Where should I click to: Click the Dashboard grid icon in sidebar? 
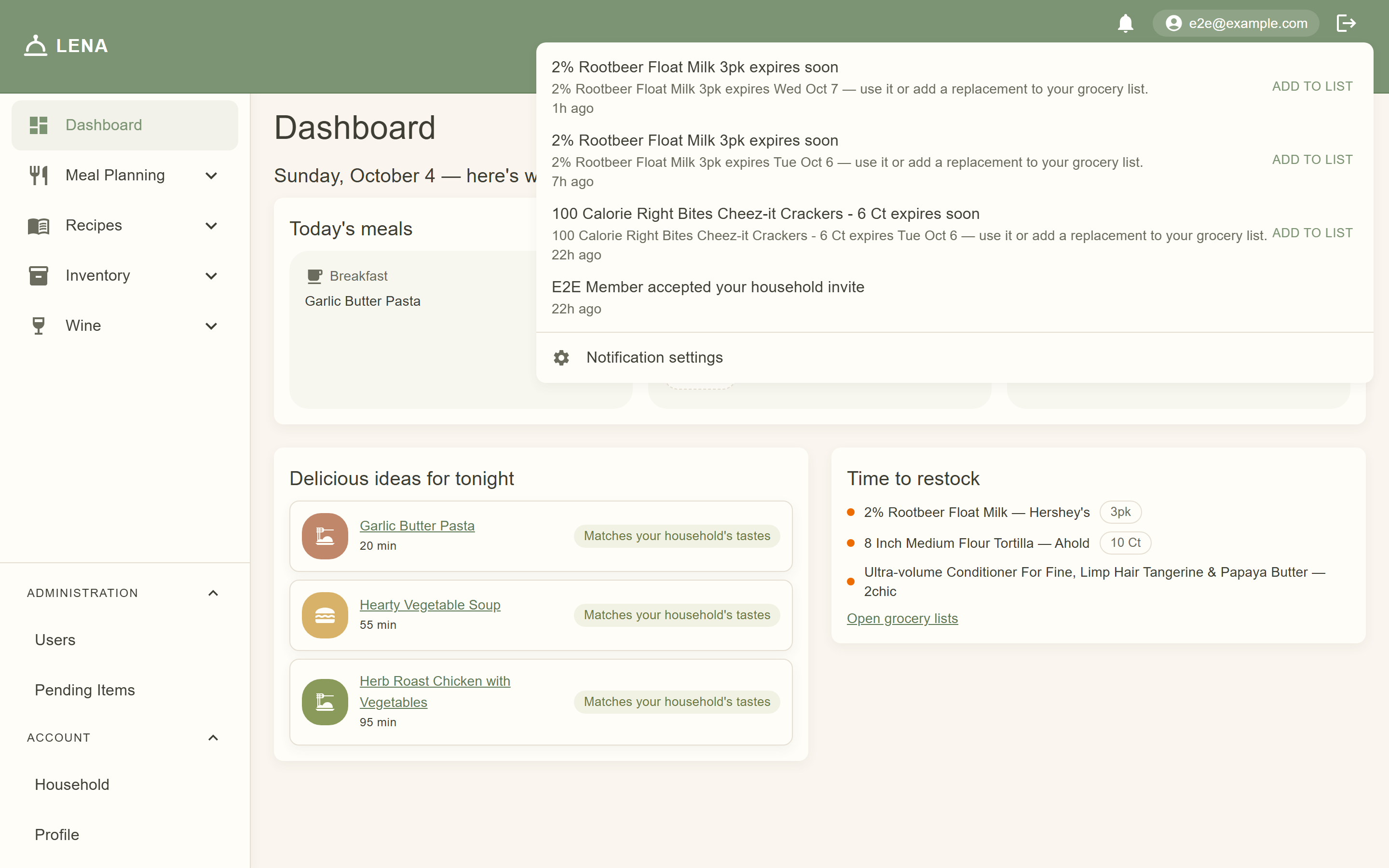39,125
